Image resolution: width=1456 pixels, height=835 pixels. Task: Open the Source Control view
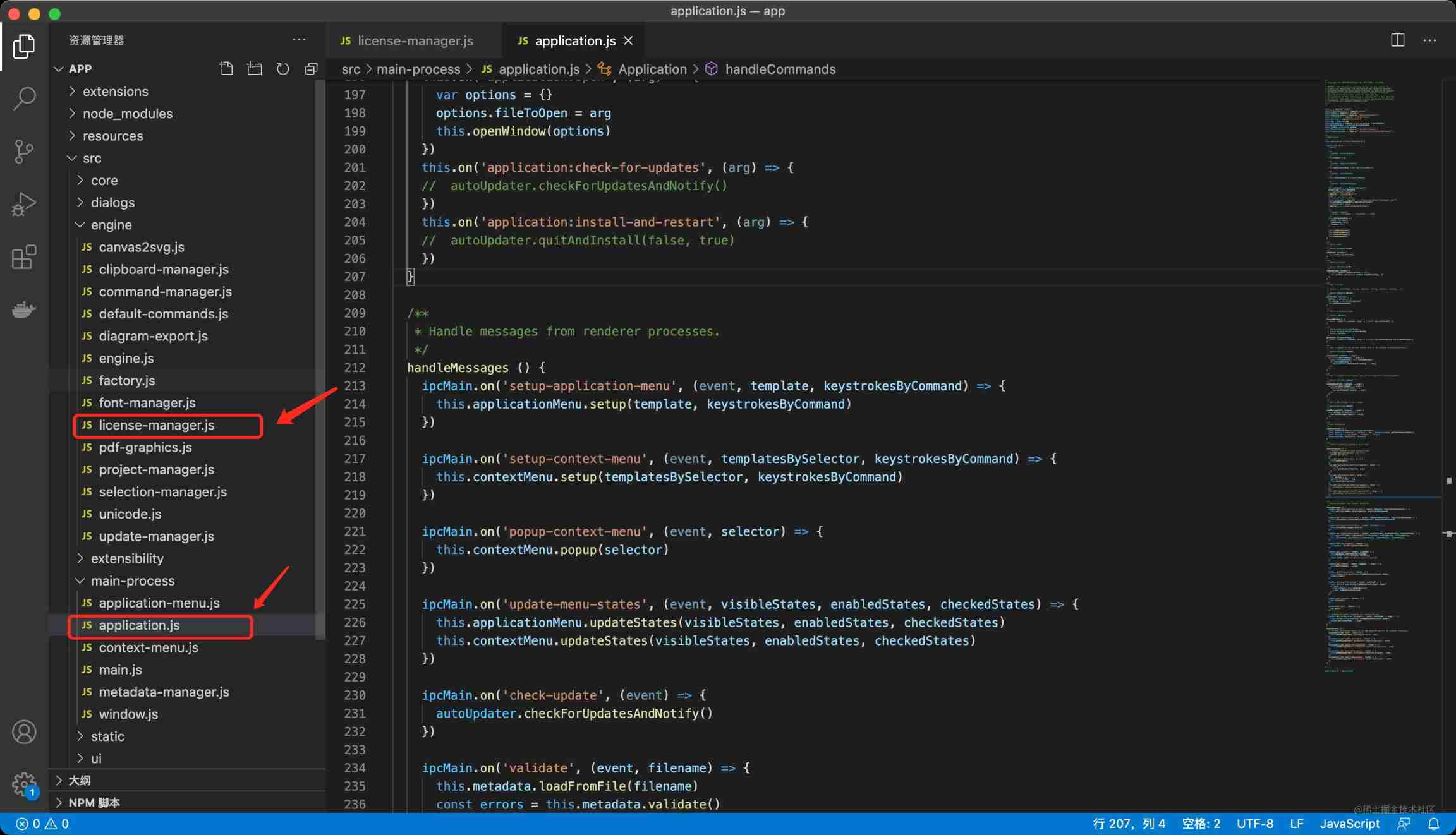coord(24,152)
